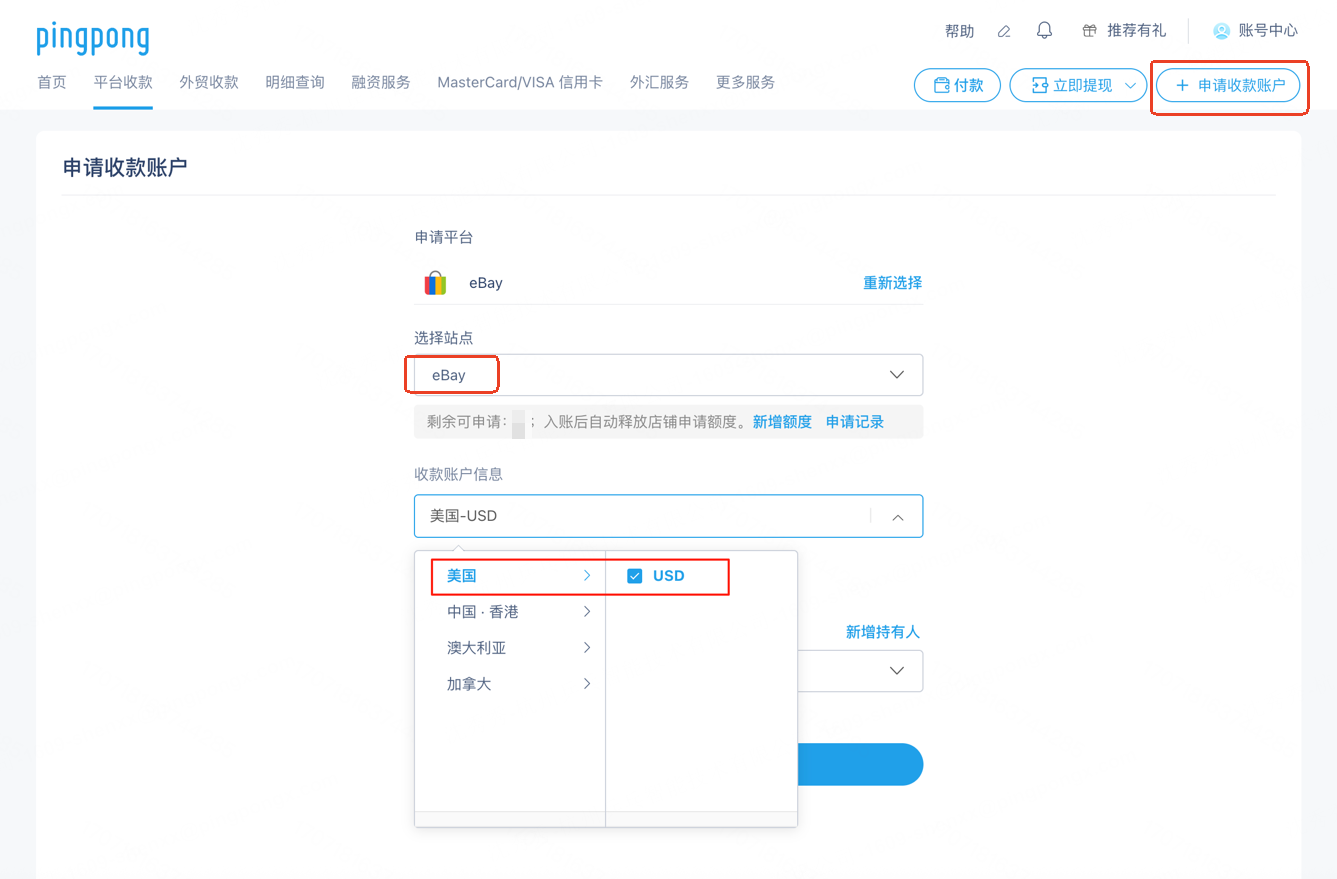Click the 新增额度 link
The height and width of the screenshot is (879, 1337).
point(782,422)
